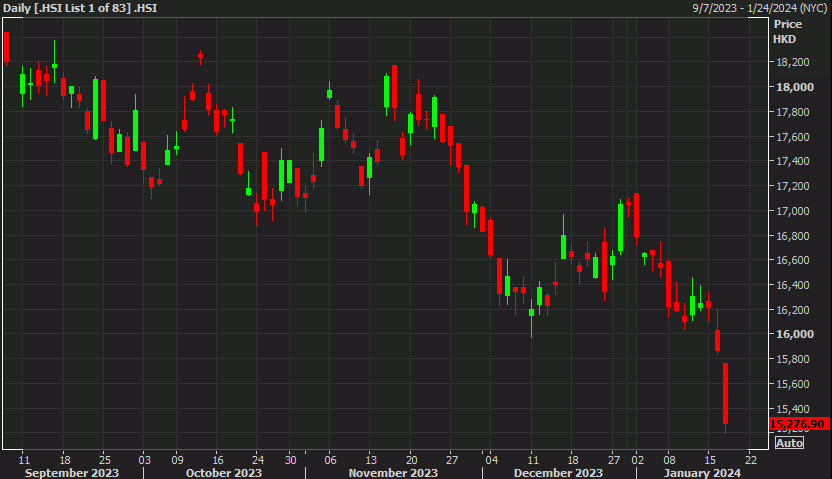Click the 17,000 price axis label
The height and width of the screenshot is (479, 832).
[792, 211]
